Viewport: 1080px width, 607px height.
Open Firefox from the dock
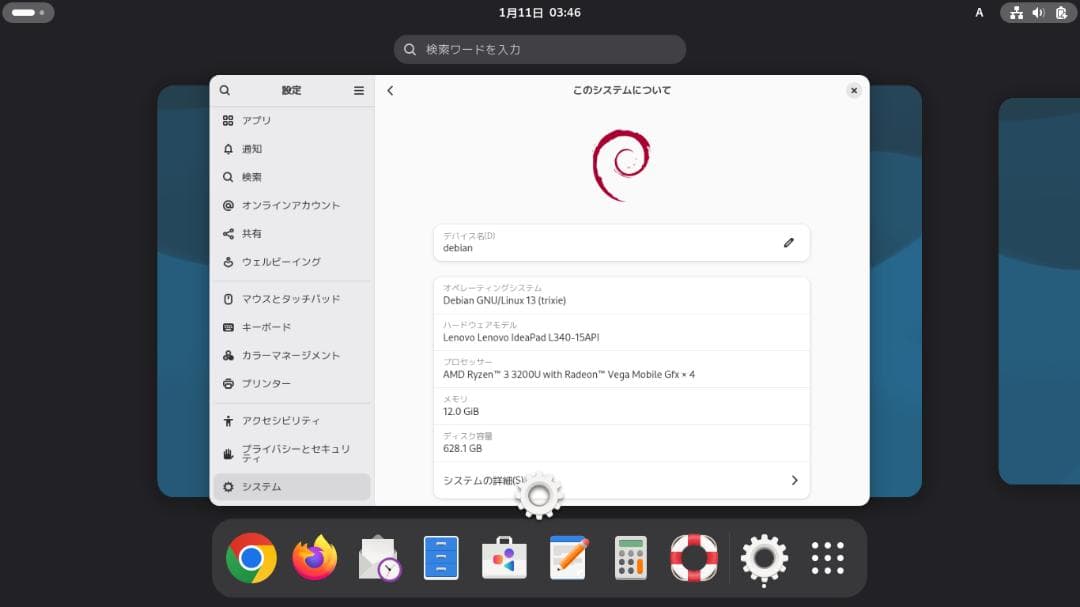pos(314,558)
